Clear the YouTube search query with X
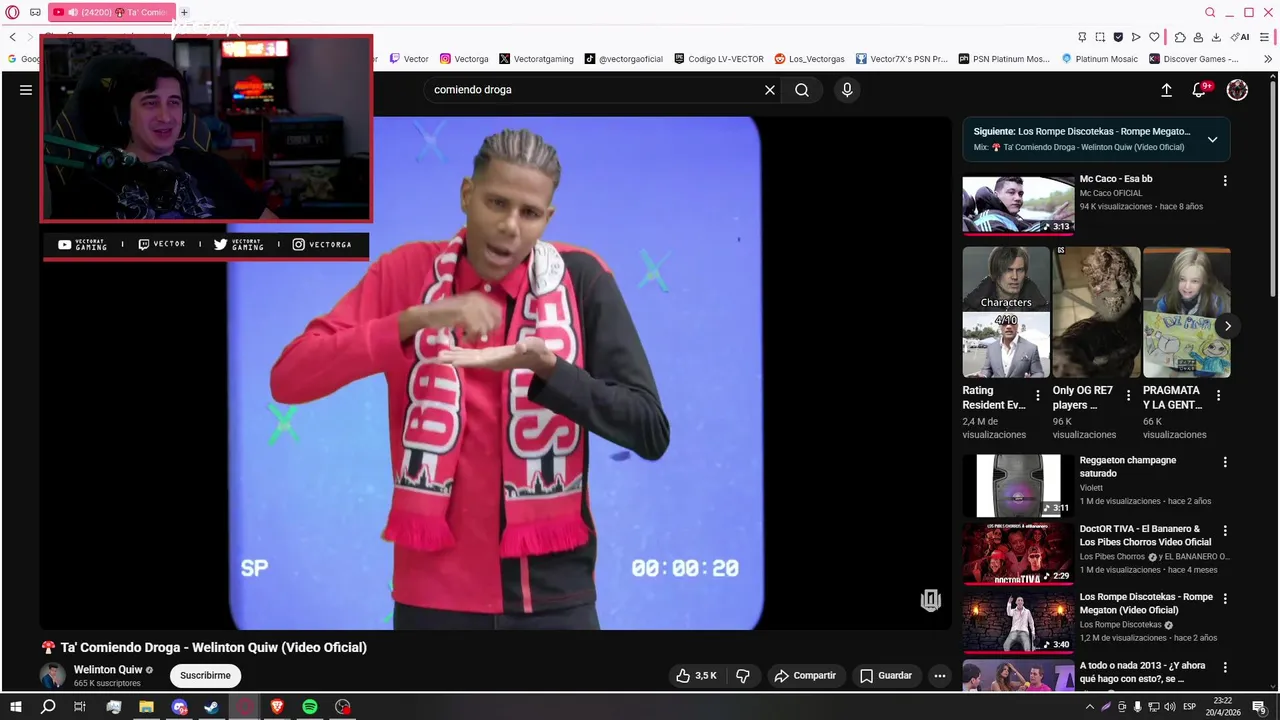1280x720 pixels. [x=770, y=90]
